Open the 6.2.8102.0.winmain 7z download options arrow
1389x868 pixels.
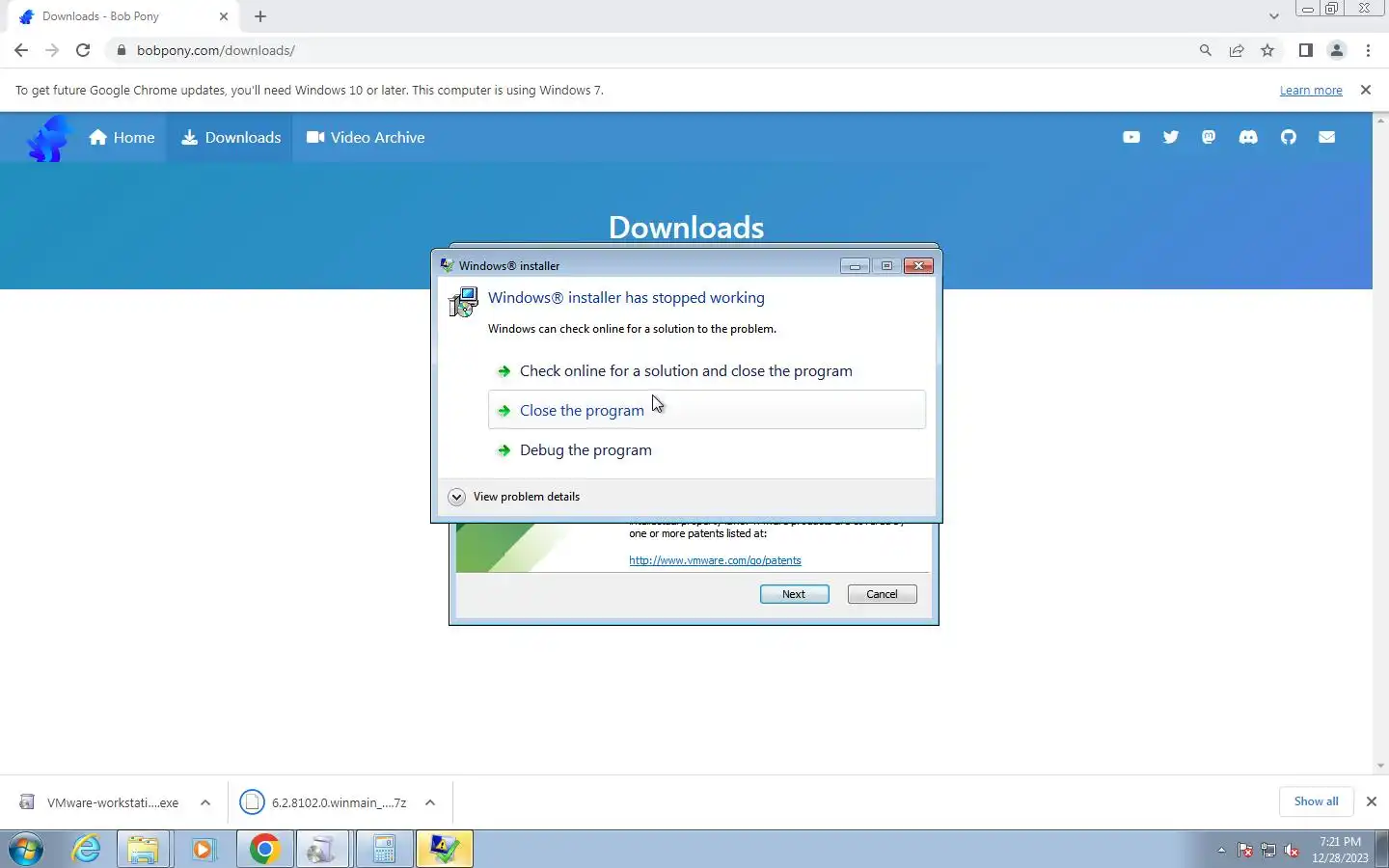pos(430,802)
